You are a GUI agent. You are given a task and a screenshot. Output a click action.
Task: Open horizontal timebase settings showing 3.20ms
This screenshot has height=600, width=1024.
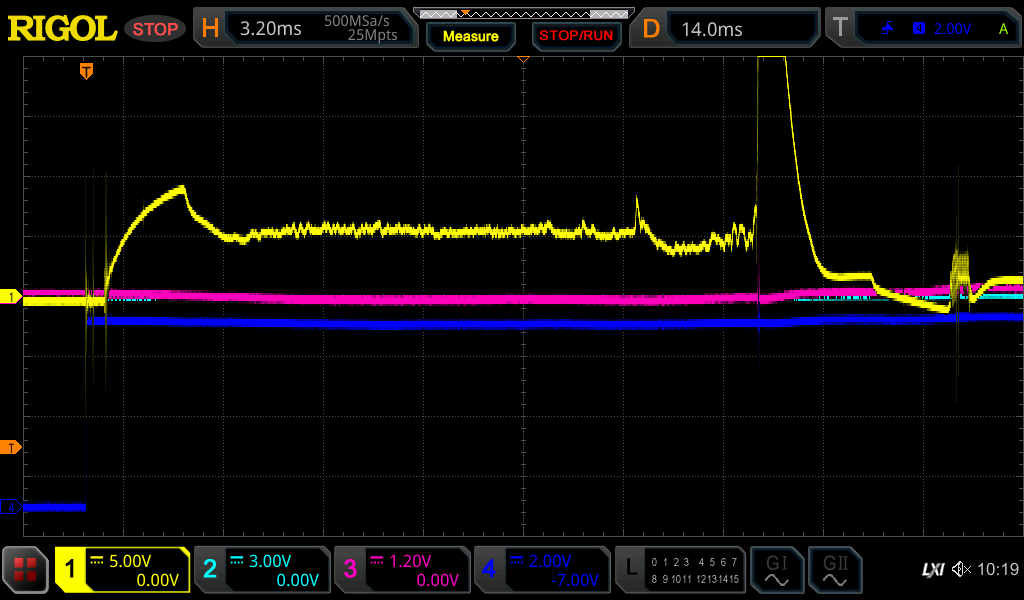(x=303, y=29)
